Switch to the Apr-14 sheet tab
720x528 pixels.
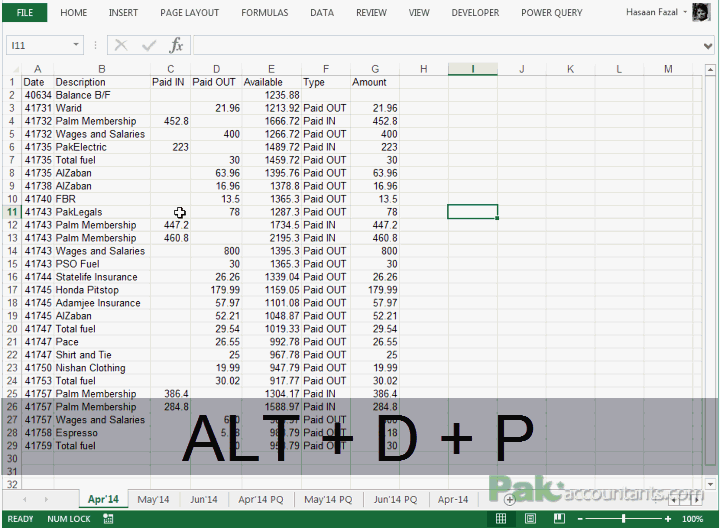(x=453, y=500)
